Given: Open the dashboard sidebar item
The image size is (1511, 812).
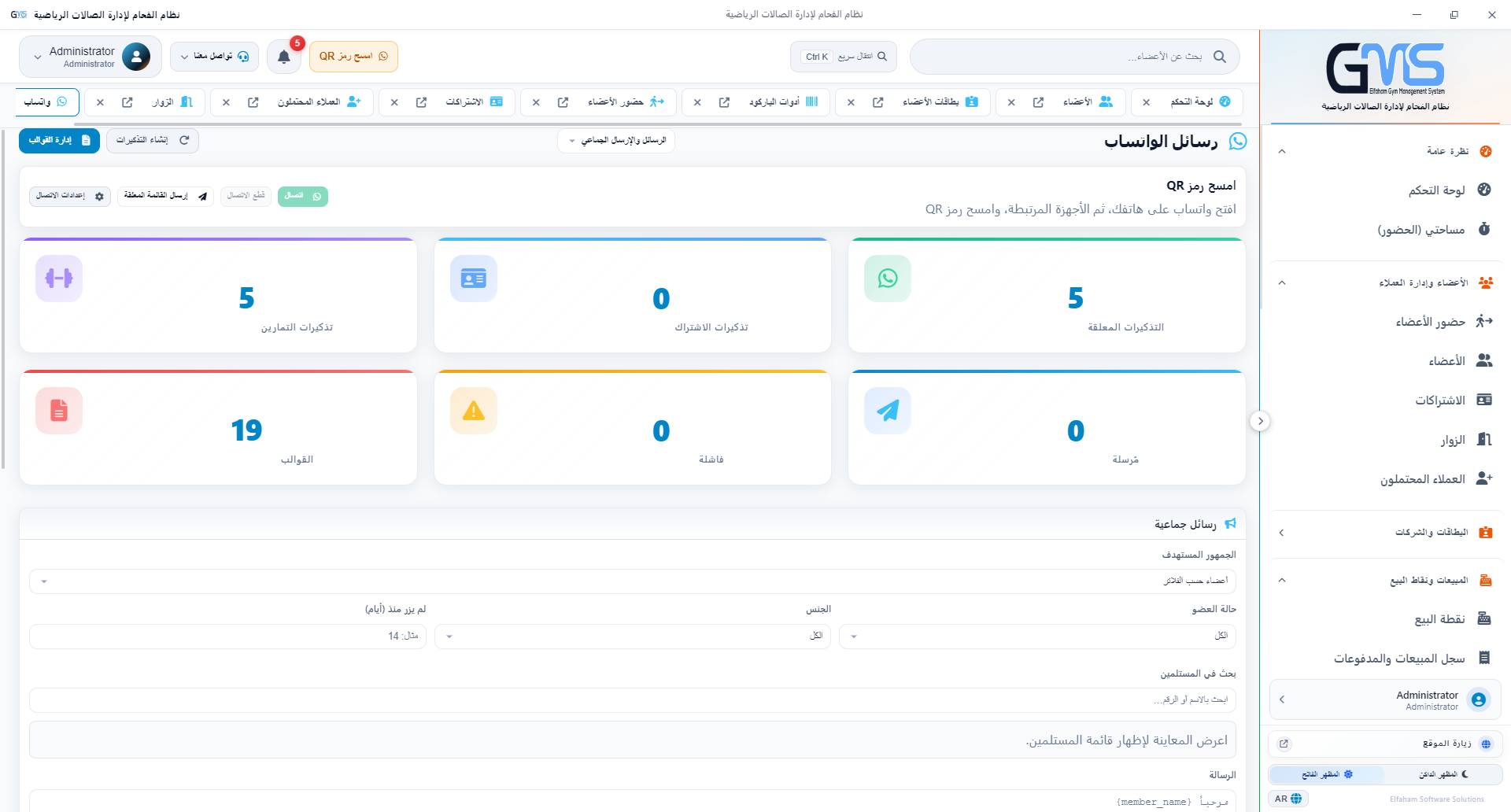Looking at the screenshot, I should [x=1385, y=190].
